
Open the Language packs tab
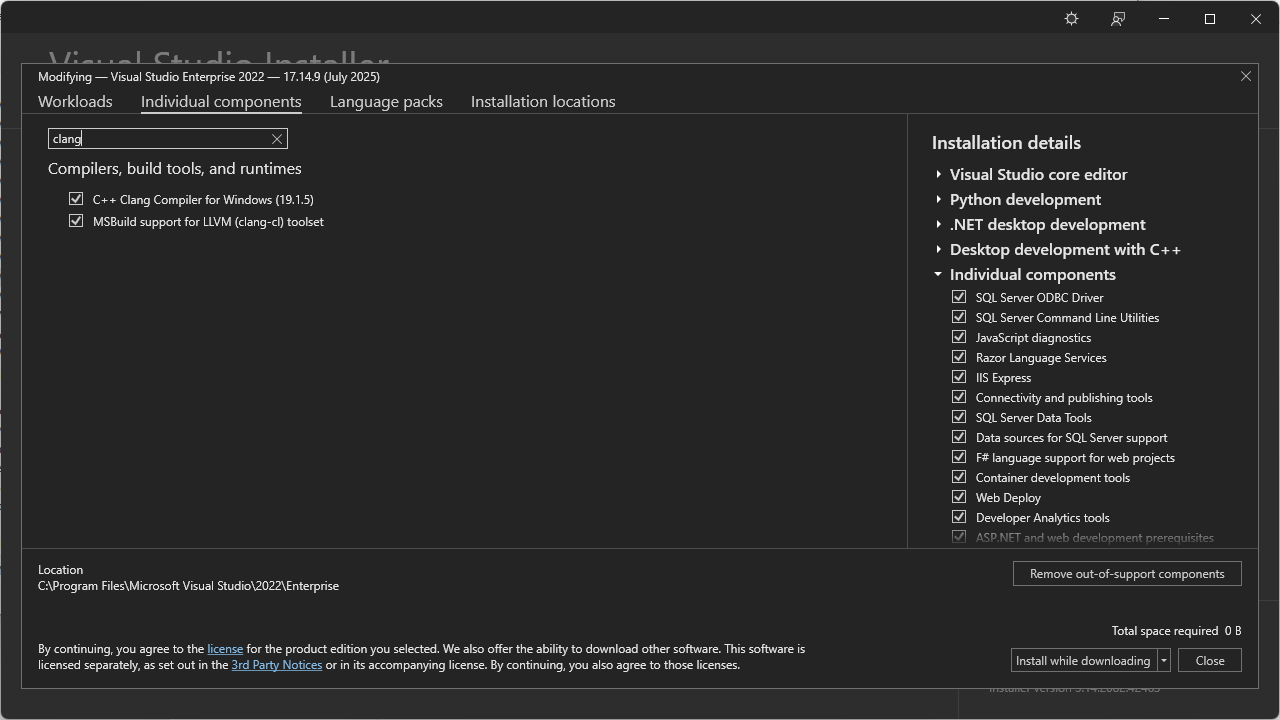[386, 101]
